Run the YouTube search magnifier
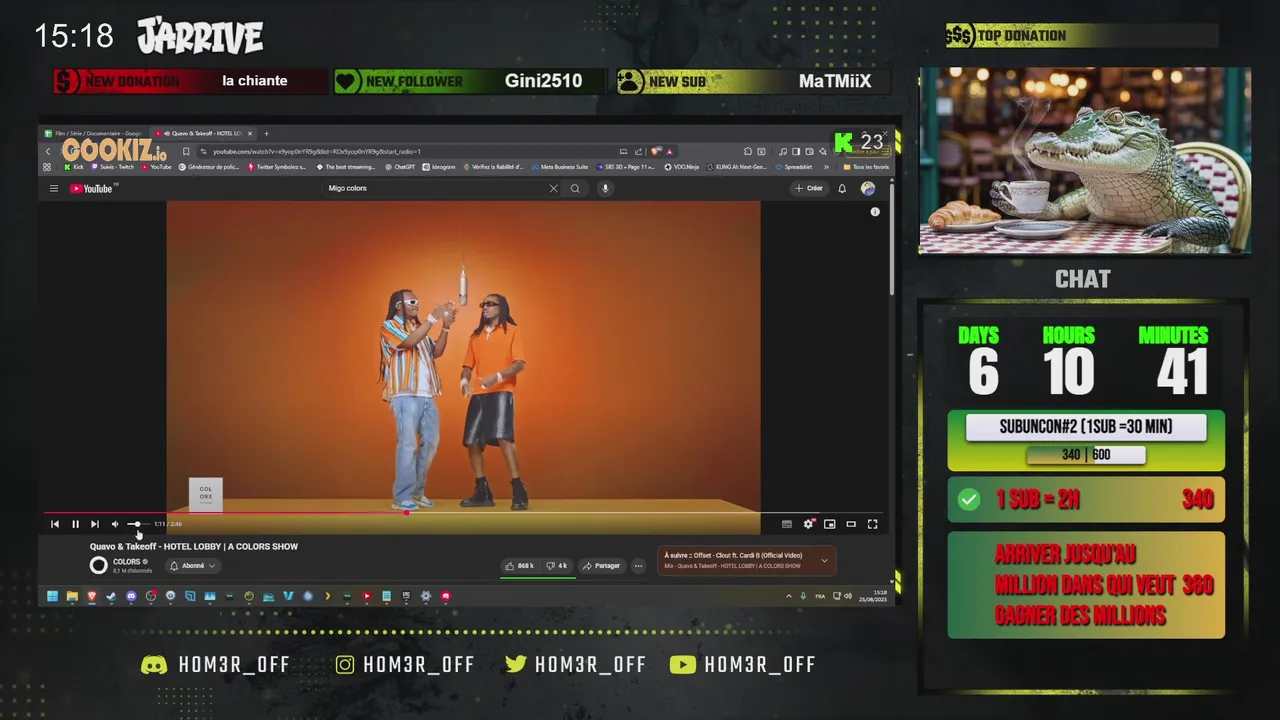This screenshot has width=1280, height=720. click(575, 188)
